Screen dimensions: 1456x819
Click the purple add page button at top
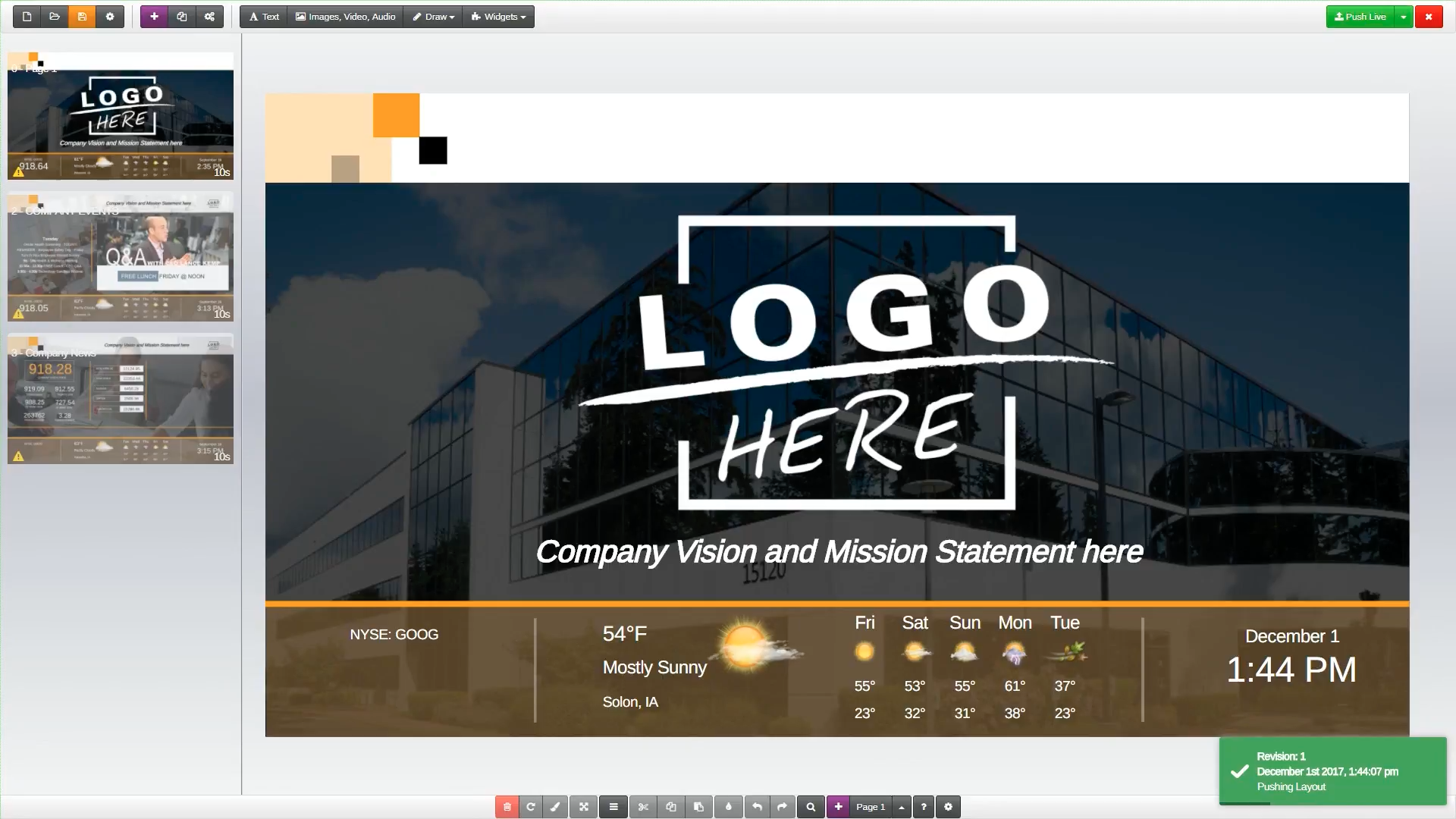coord(154,17)
